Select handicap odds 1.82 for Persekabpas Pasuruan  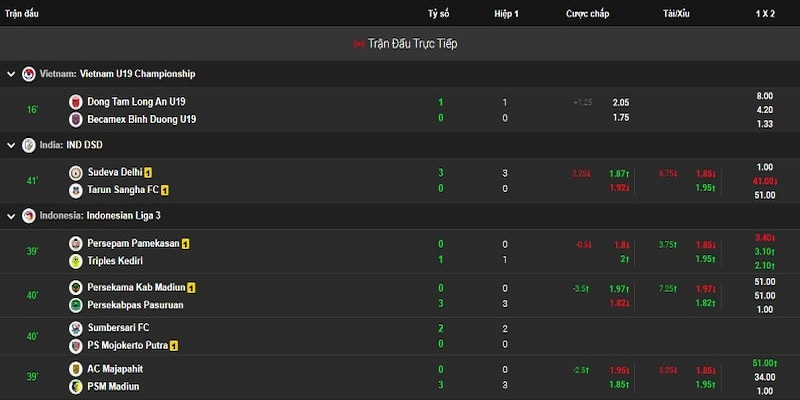point(619,303)
